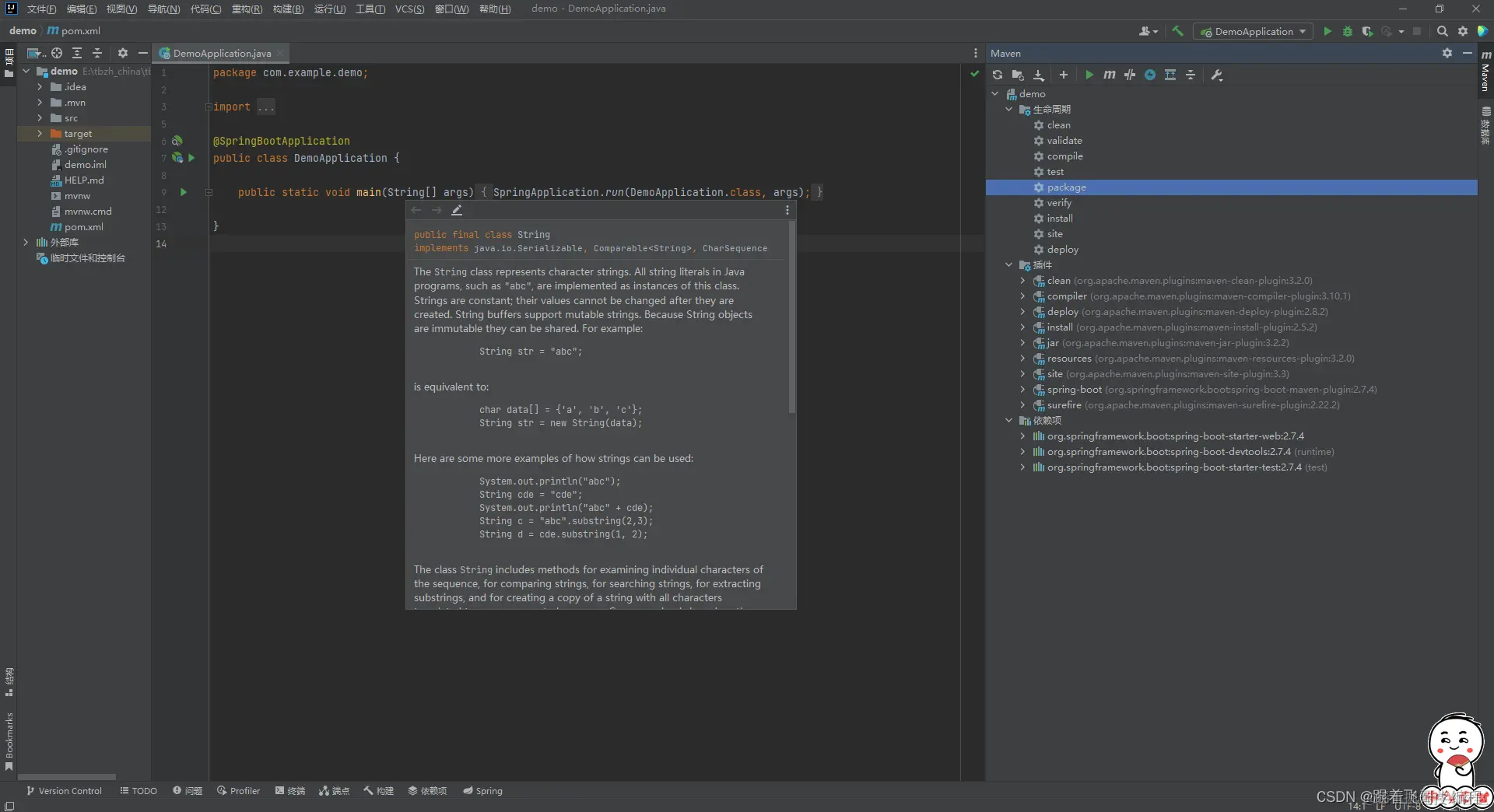Click the documentation popup vertical scrollbar
This screenshot has width=1494, height=812.
click(791, 317)
